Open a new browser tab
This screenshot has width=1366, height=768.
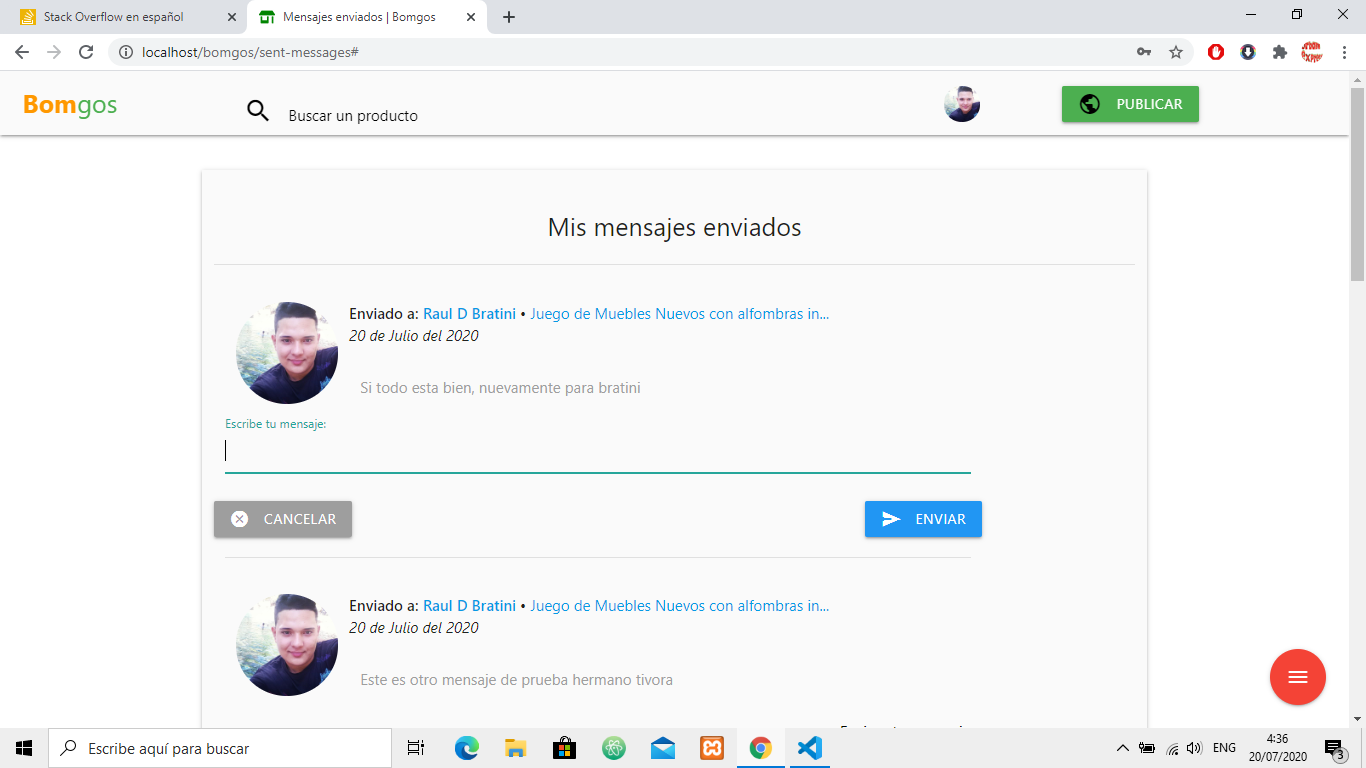tap(509, 17)
